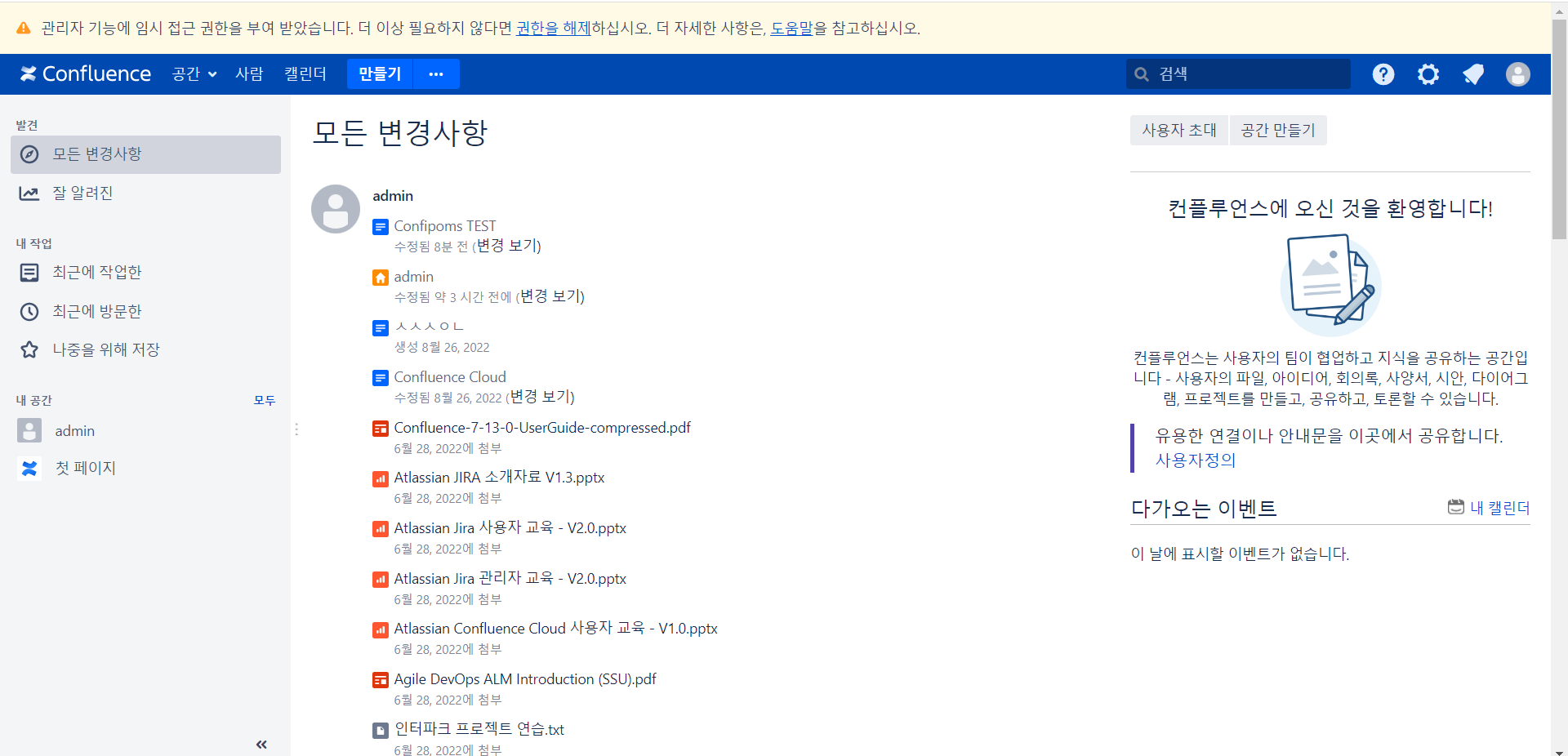Screen dimensions: 1568x756
Task: Click the admin avatar in the activity feed
Action: [x=336, y=209]
